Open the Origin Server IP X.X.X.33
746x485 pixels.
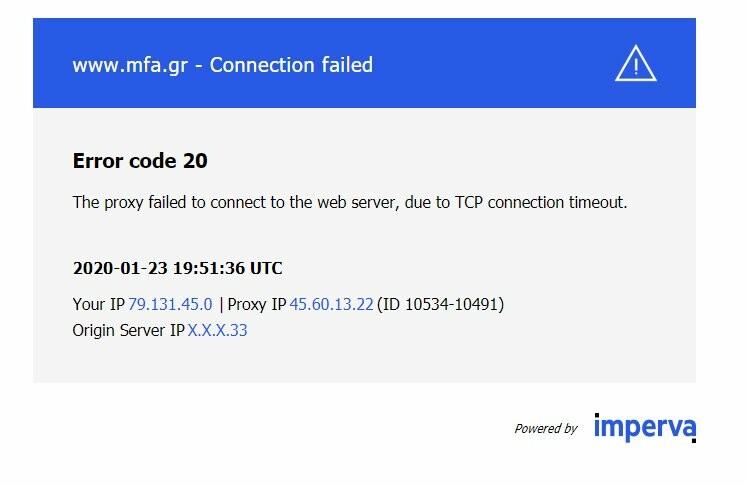coord(217,330)
